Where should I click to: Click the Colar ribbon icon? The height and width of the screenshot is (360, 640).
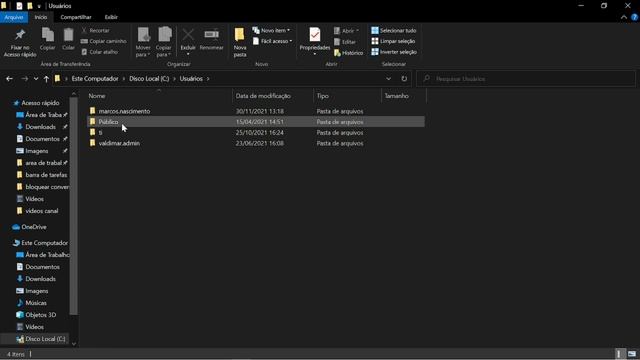pos(68,39)
